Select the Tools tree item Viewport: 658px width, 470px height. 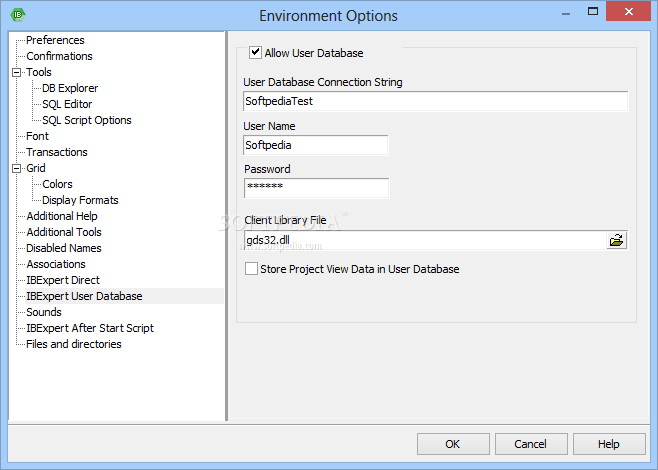[x=39, y=72]
